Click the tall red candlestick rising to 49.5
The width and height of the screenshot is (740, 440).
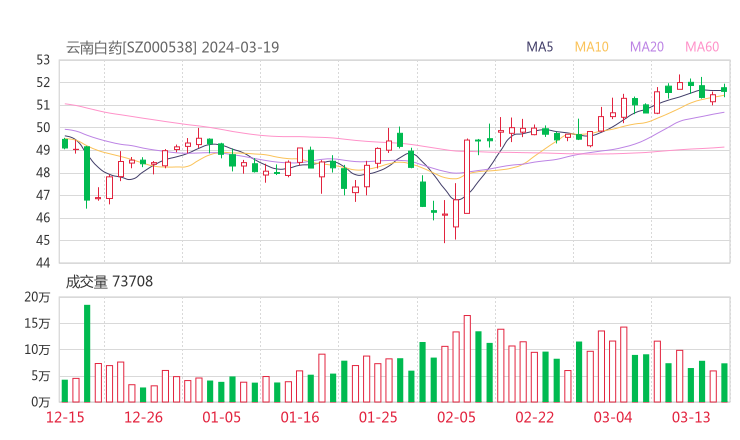pos(467,177)
